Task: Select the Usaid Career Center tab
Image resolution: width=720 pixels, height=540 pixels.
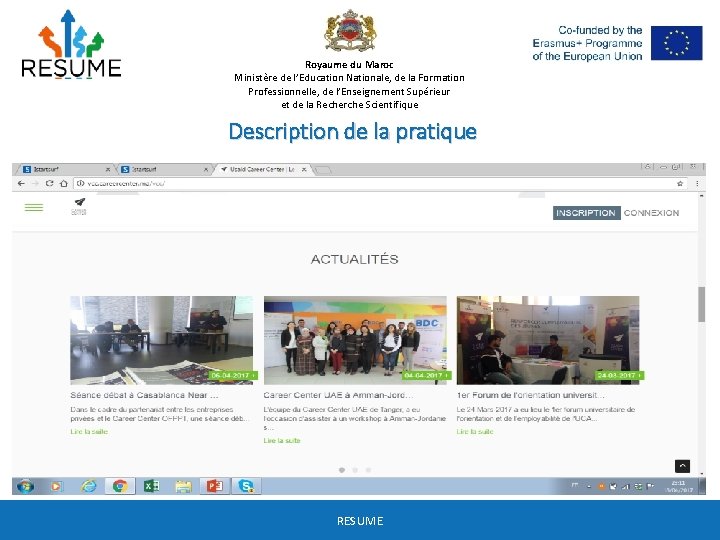Action: coord(262,169)
